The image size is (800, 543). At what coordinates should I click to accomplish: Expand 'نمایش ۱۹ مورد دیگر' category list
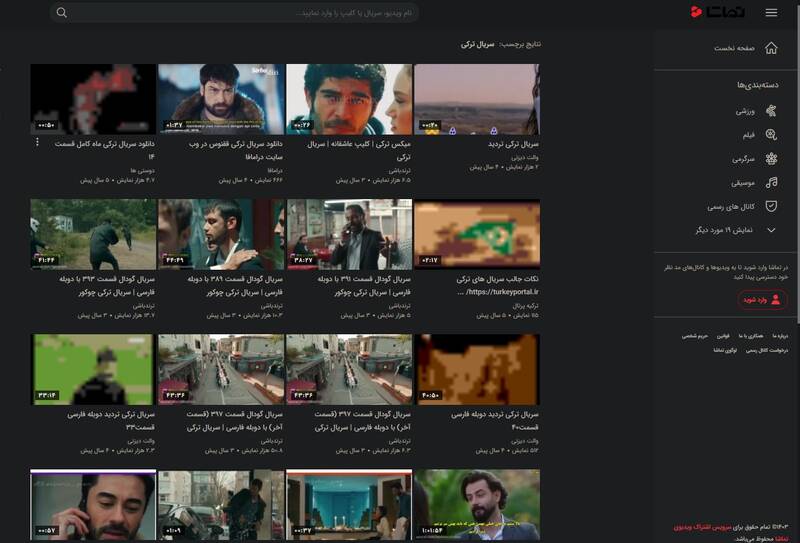pos(735,230)
